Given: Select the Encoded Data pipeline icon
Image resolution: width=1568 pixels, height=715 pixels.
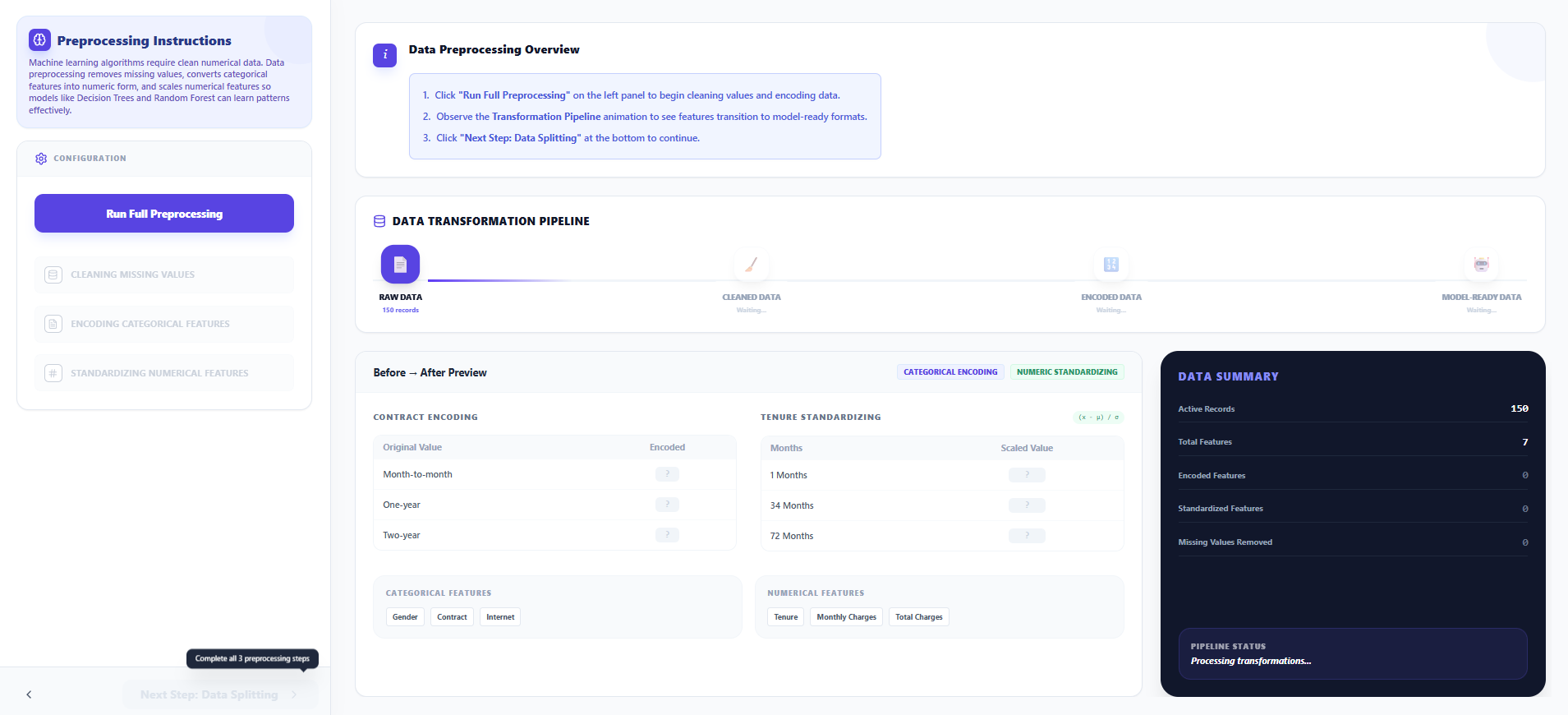Looking at the screenshot, I should point(1110,264).
